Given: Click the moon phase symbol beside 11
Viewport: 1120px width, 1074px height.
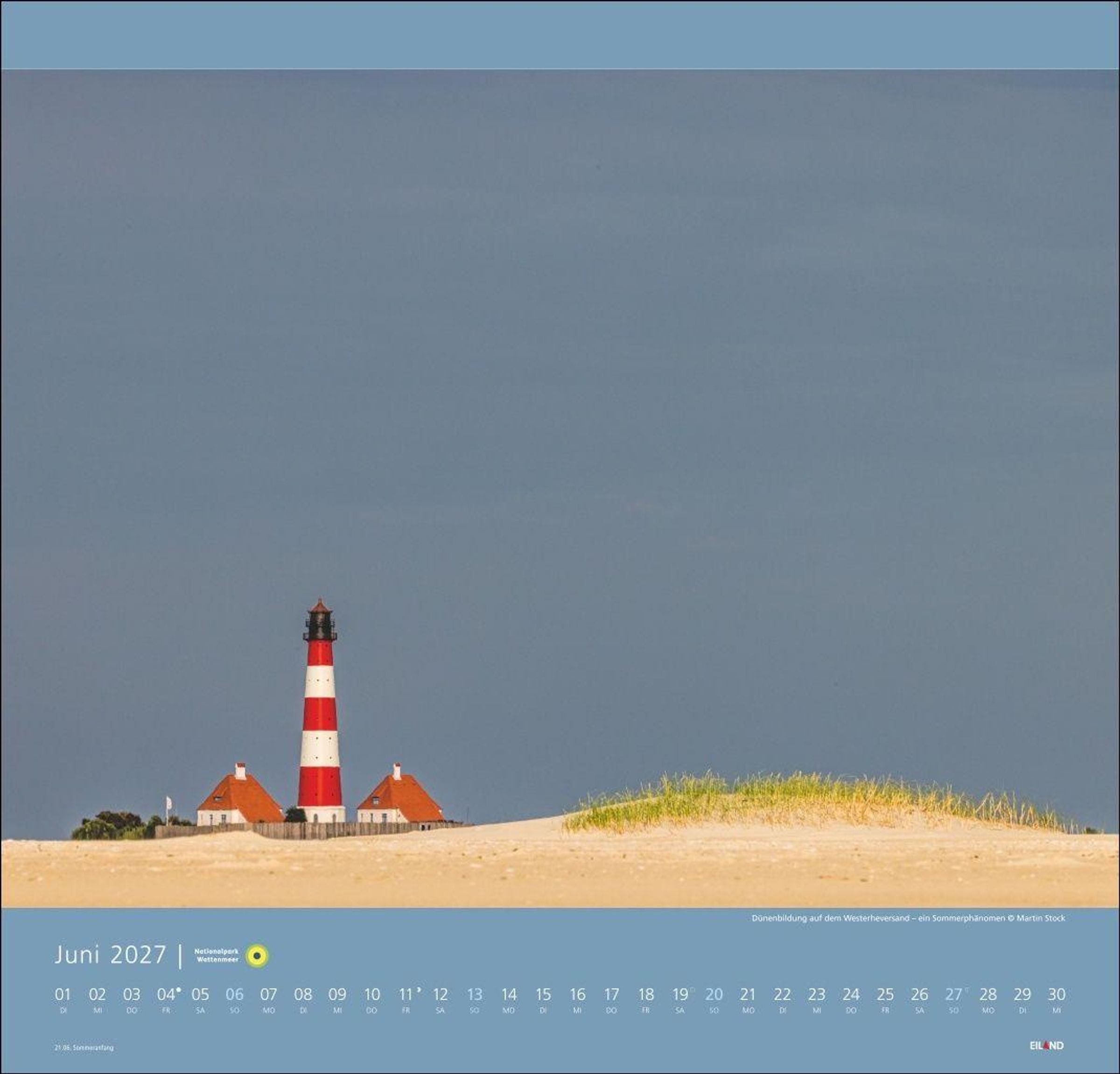Looking at the screenshot, I should tap(419, 989).
